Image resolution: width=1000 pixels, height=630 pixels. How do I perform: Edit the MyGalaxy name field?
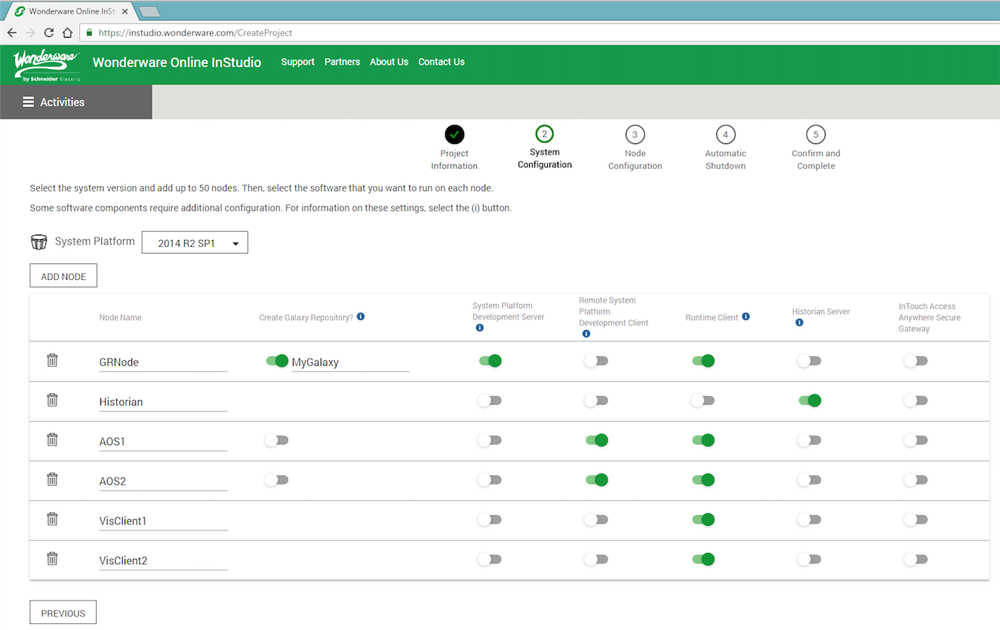349,362
